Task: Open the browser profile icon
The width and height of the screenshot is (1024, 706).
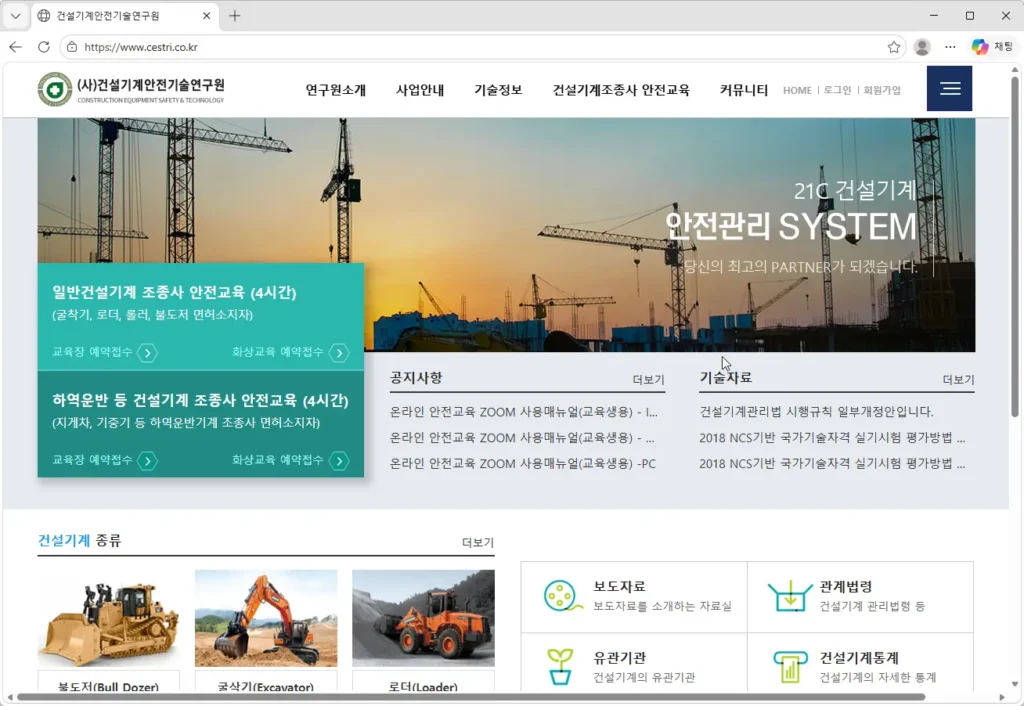Action: click(x=922, y=47)
